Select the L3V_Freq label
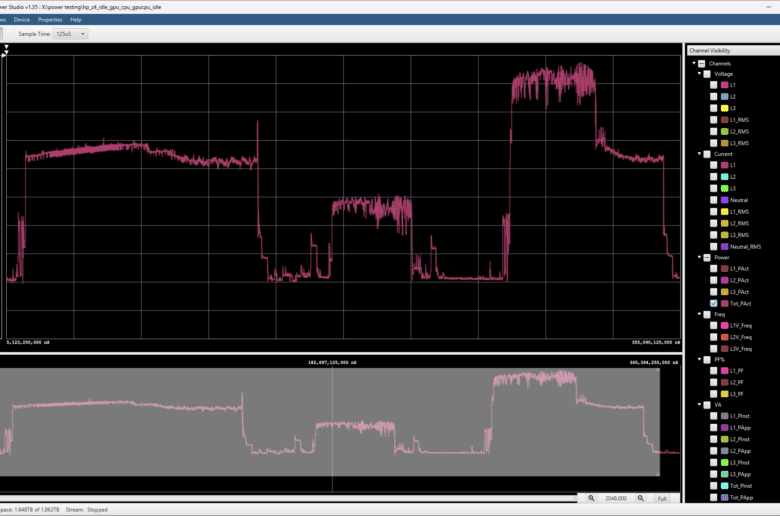Viewport: 780px width, 516px height. click(x=741, y=349)
